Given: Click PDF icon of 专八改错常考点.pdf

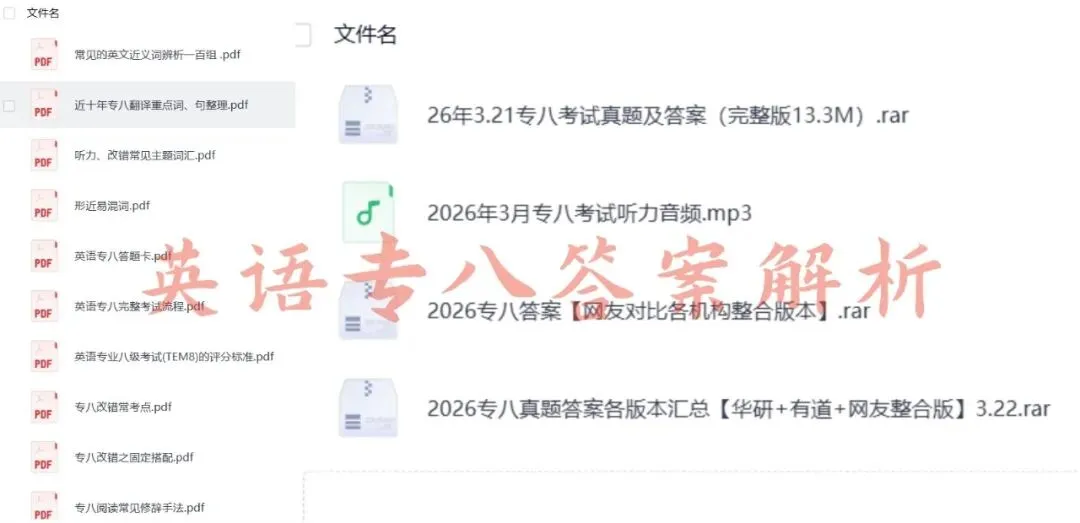Looking at the screenshot, I should pos(44,407).
